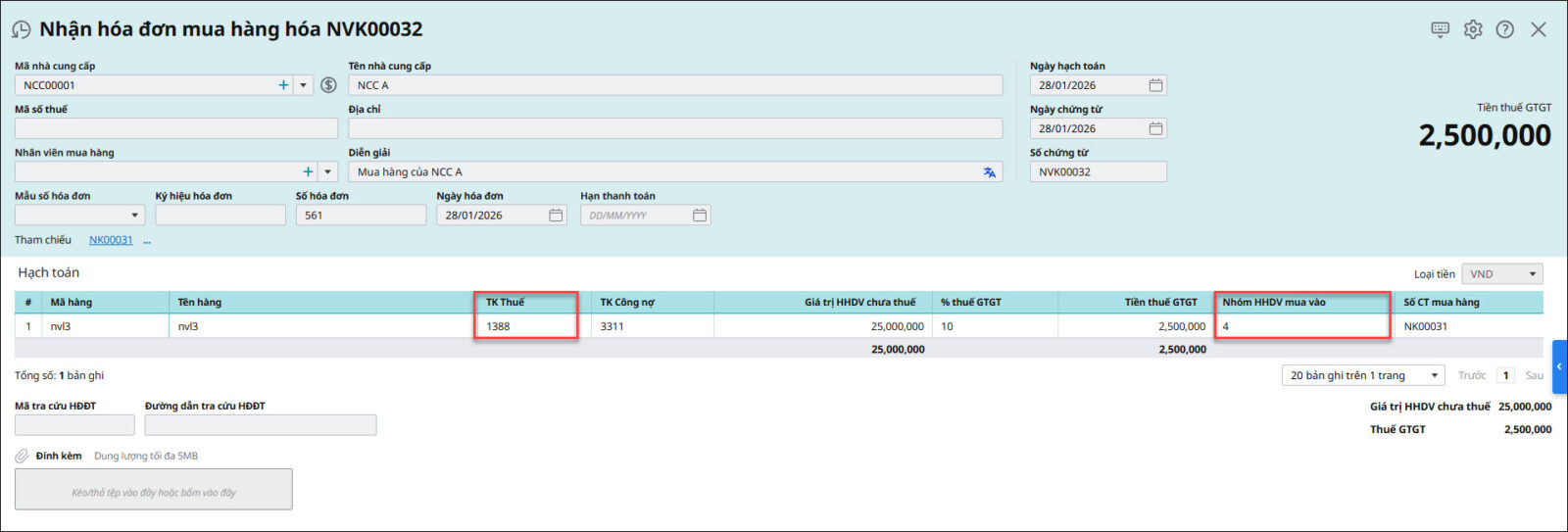The height and width of the screenshot is (532, 1568).
Task: Expand Mẫu số hóa đơn dropdown
Action: point(134,216)
